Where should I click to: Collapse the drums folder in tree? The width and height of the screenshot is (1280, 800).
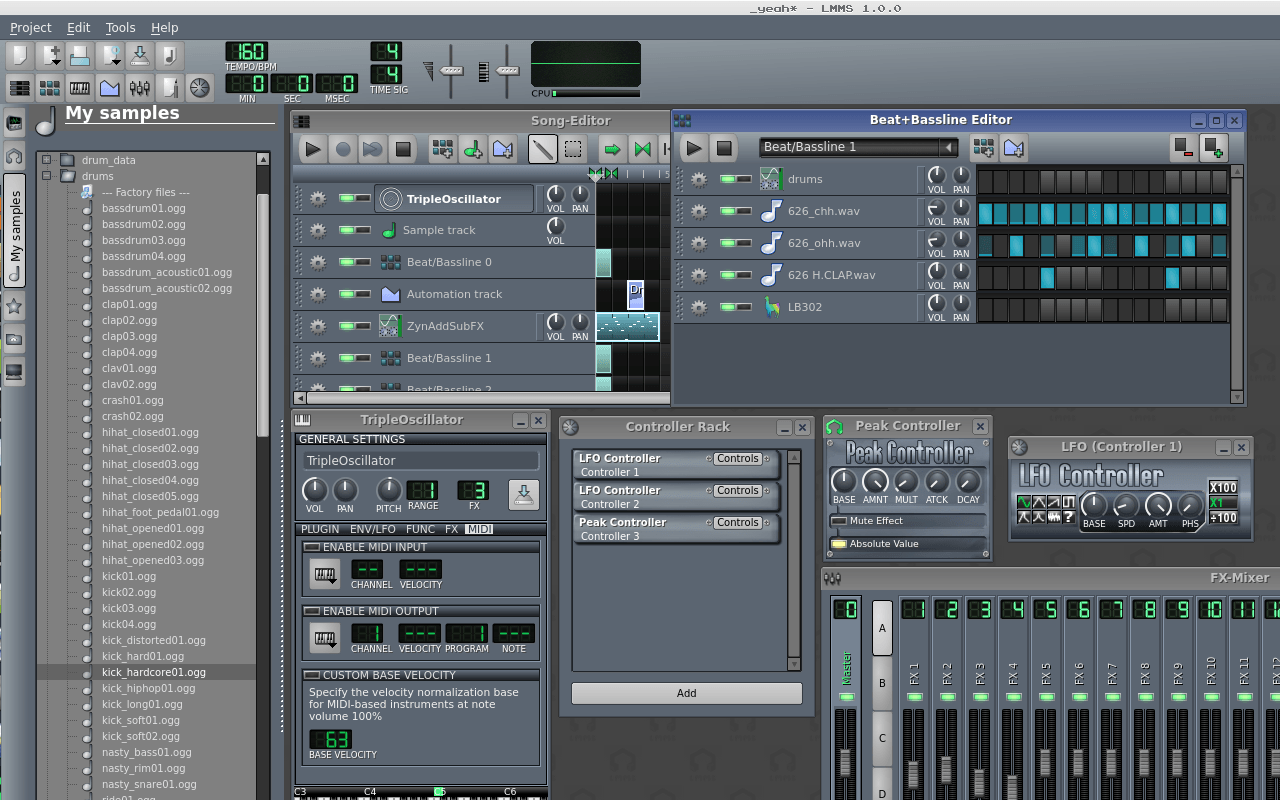(x=46, y=176)
